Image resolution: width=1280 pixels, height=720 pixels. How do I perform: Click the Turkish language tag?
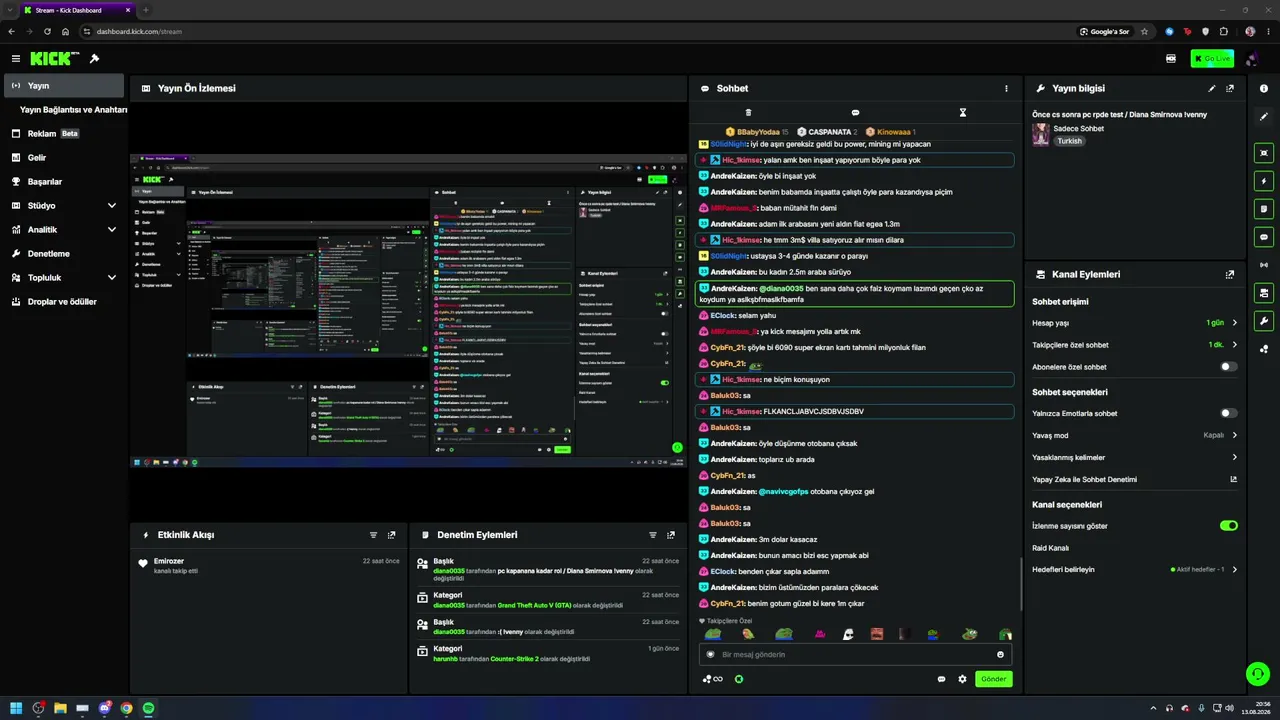coord(1070,141)
